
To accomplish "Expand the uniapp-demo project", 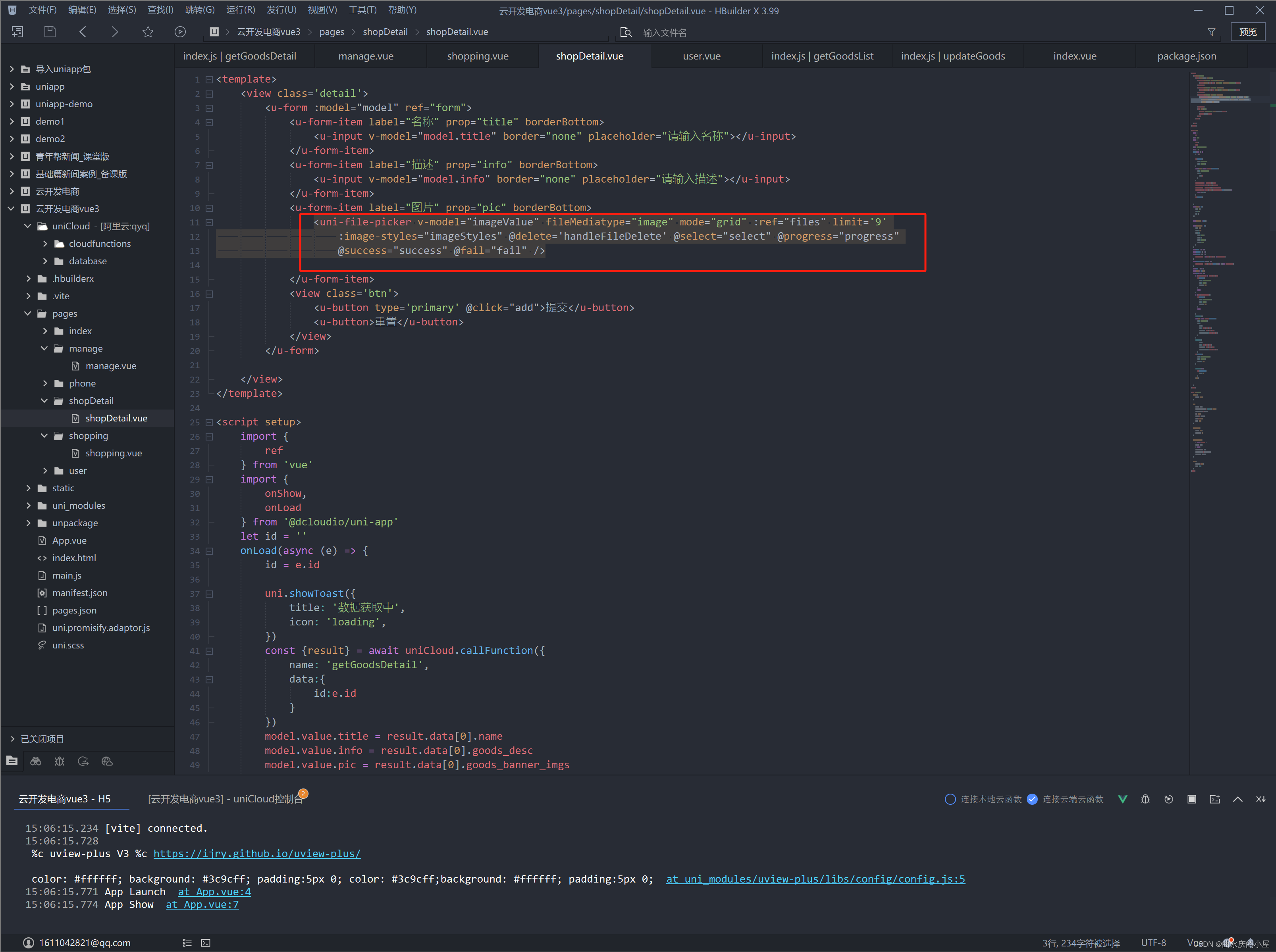I will (x=12, y=104).
